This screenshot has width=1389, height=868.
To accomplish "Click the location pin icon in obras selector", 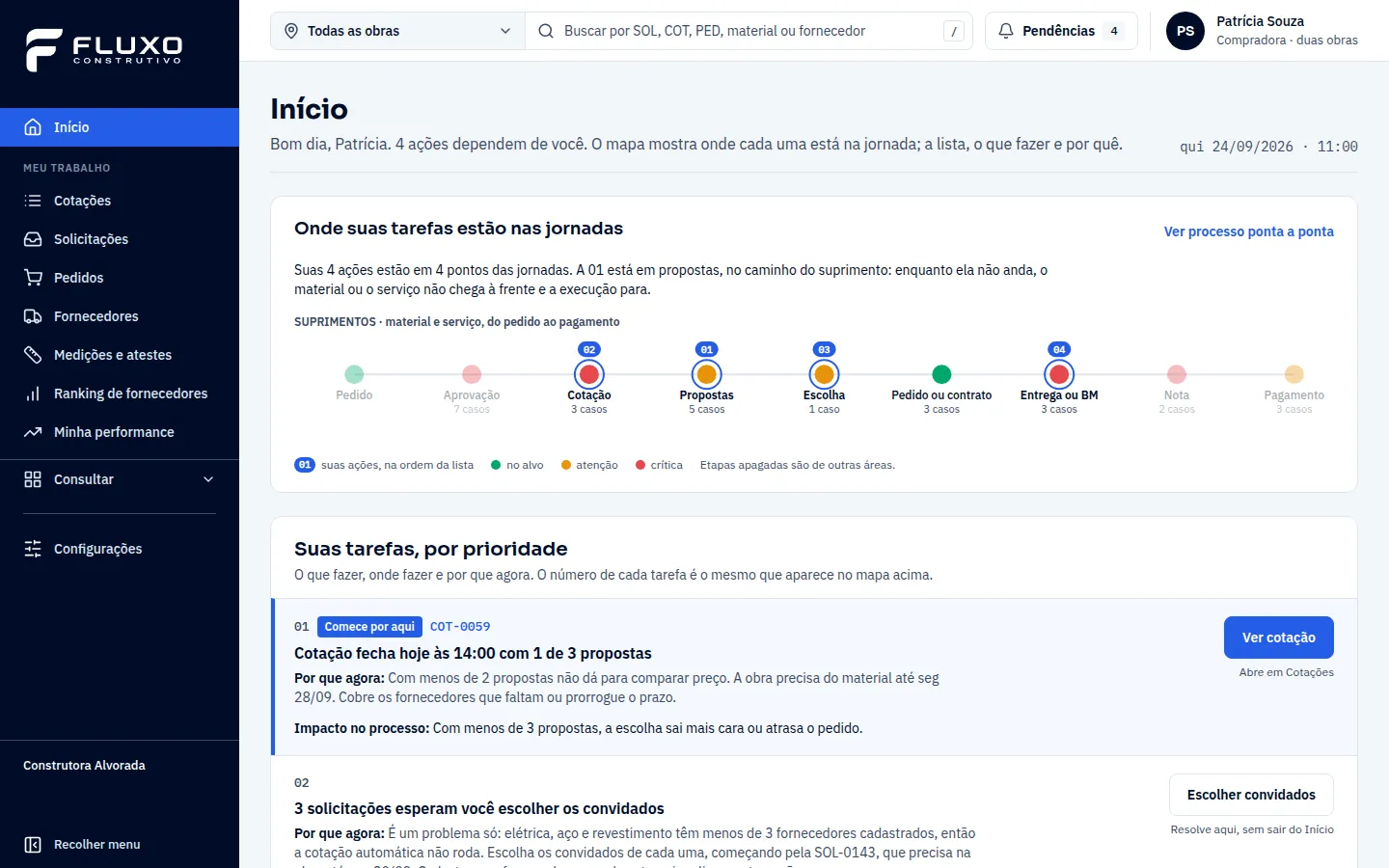I will (x=291, y=31).
